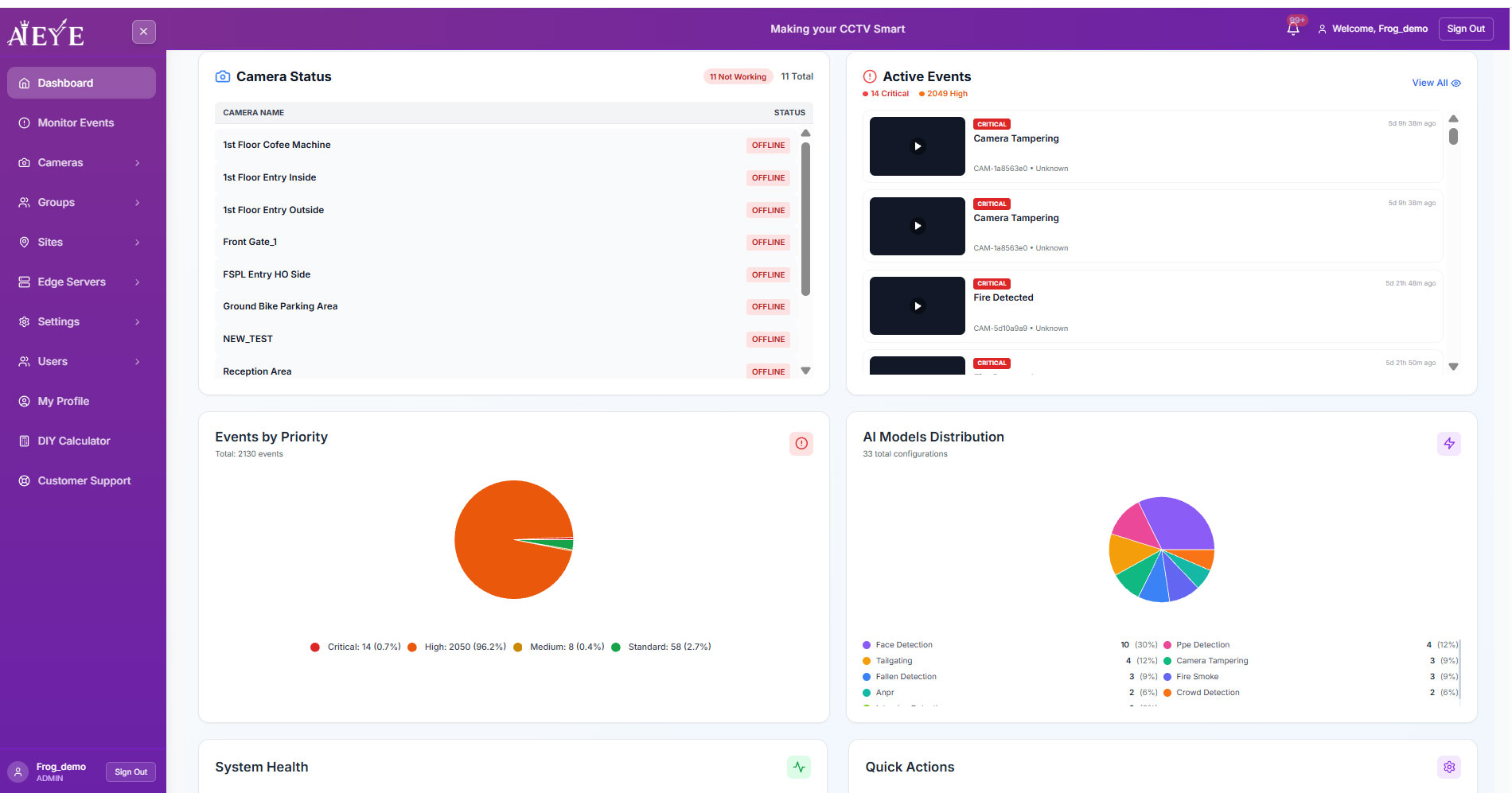The height and width of the screenshot is (793, 1512).
Task: Click the Events by Priority alert icon
Action: pos(801,444)
